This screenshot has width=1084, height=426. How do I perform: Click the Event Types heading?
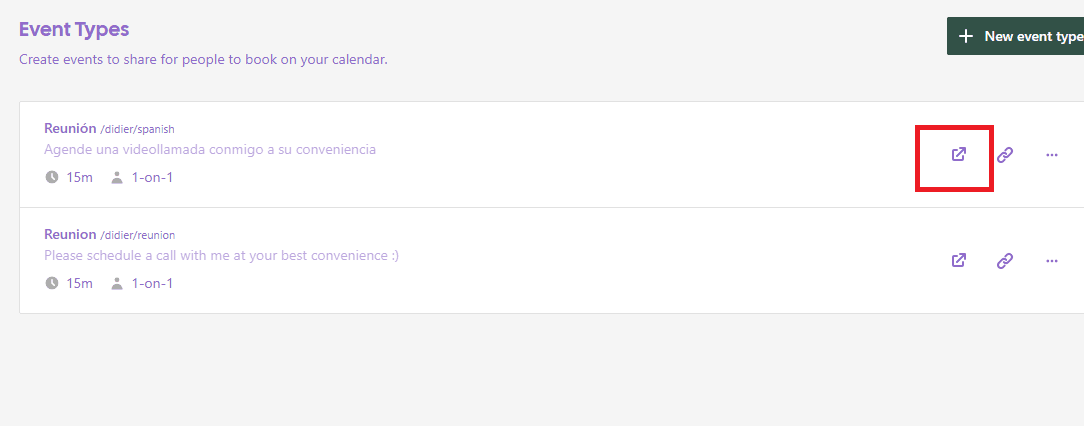(x=74, y=30)
